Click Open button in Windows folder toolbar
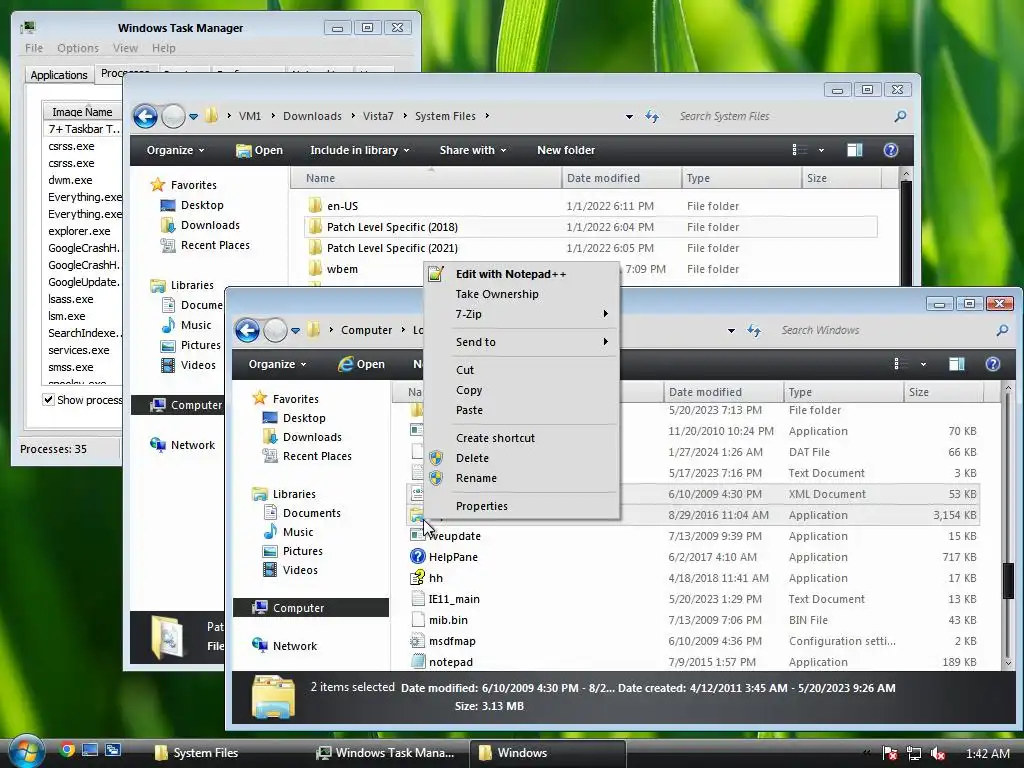The image size is (1024, 768). coord(361,364)
